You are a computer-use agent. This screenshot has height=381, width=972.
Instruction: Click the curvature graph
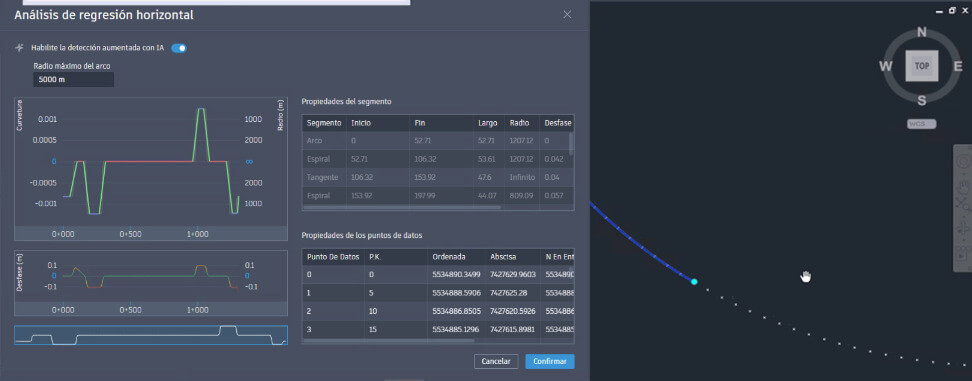click(x=151, y=169)
